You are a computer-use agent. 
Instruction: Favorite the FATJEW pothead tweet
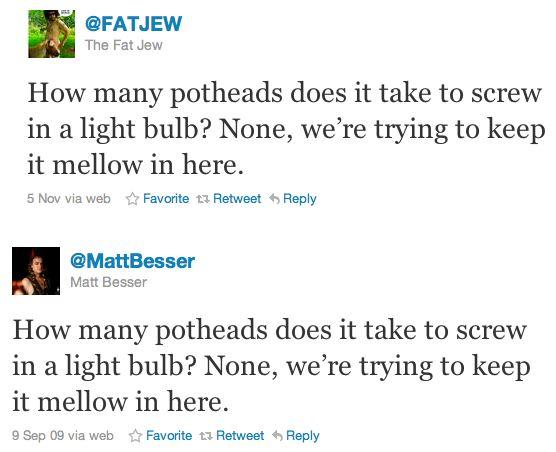point(158,199)
